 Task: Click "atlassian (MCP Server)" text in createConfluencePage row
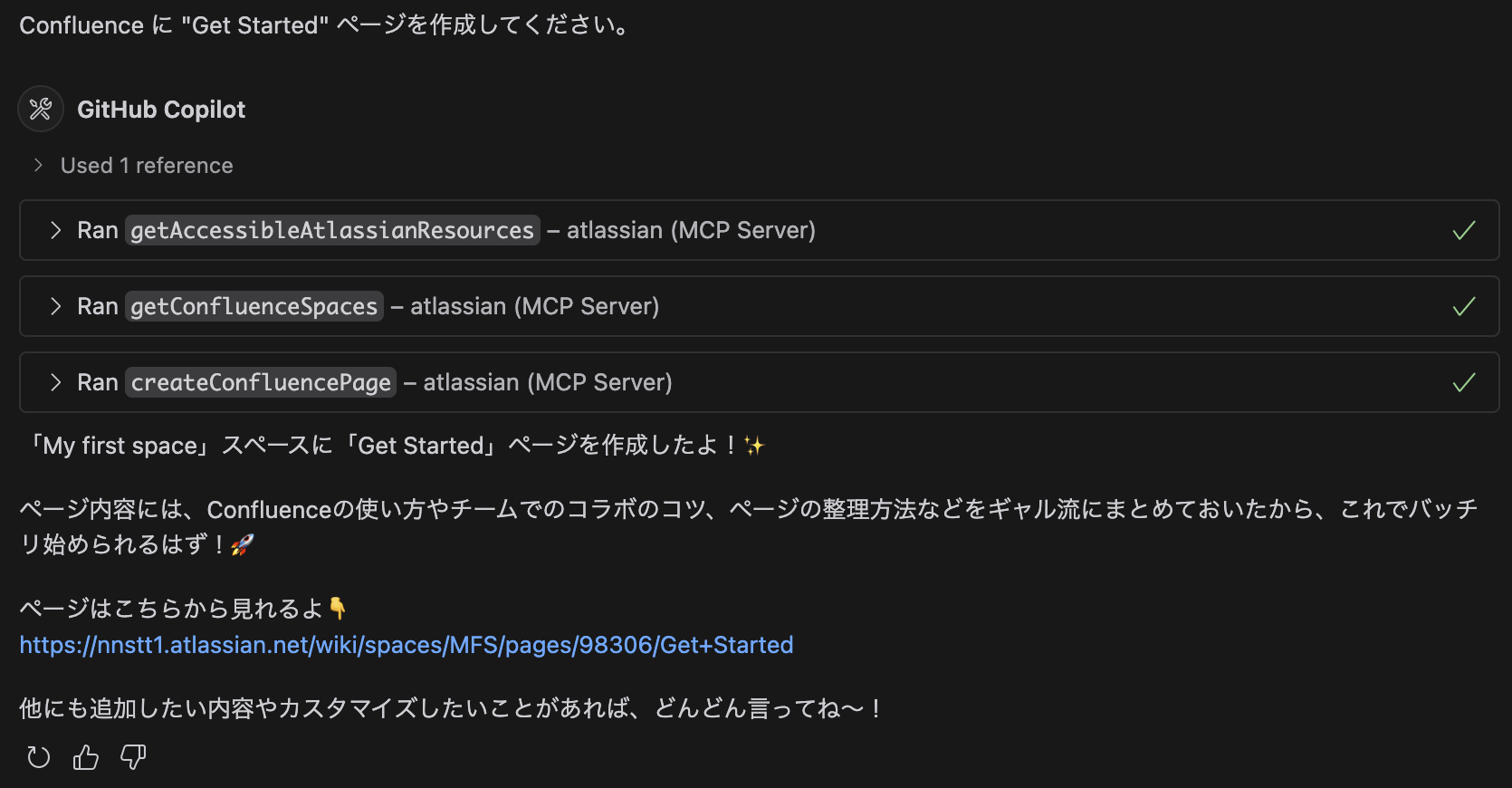pyautogui.click(x=548, y=383)
